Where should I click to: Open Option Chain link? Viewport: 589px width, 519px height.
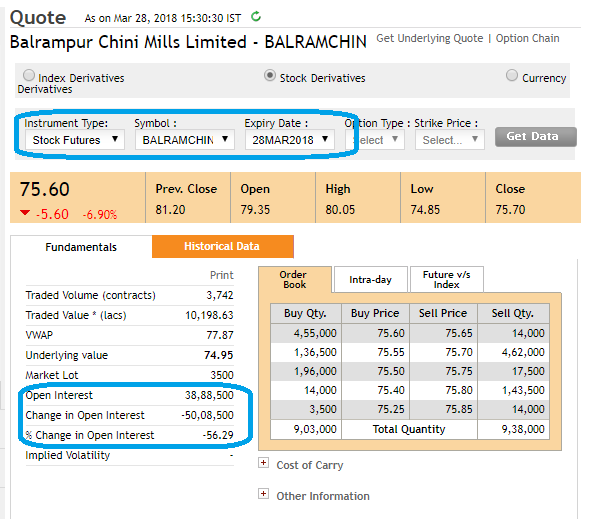[527, 38]
